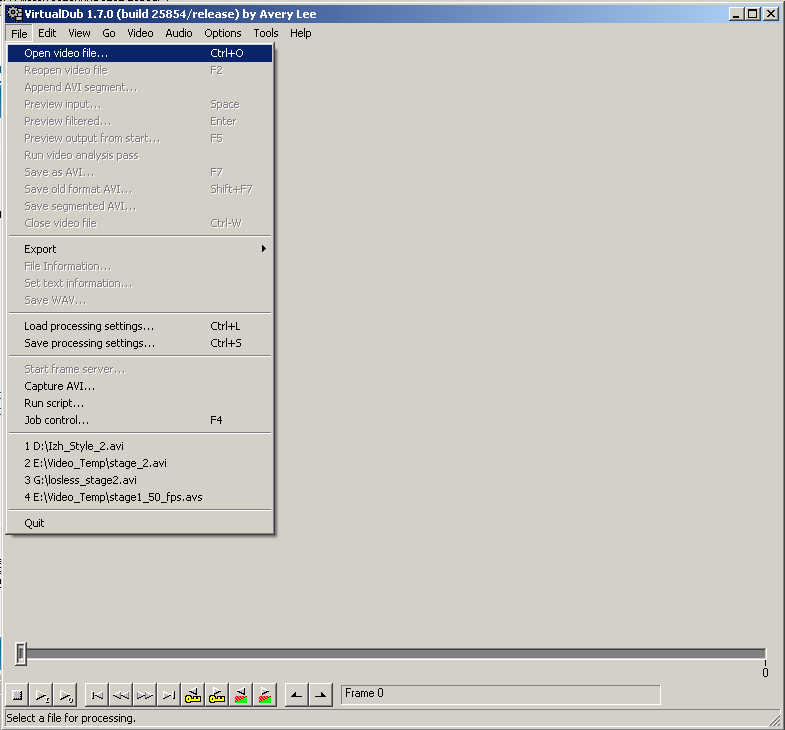Expand the Export submenu
The image size is (785, 730).
tap(140, 249)
